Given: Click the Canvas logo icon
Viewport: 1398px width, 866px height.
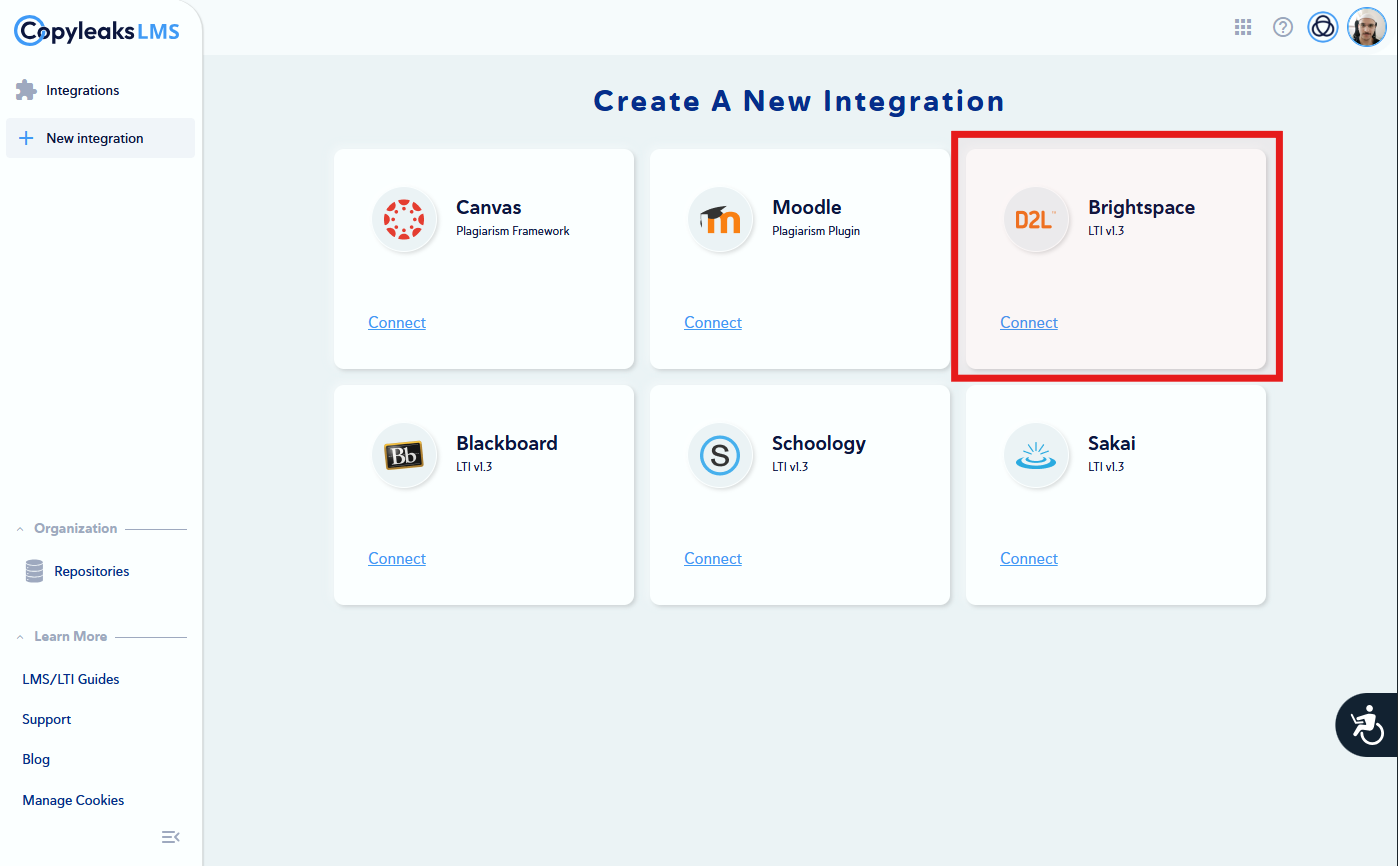Looking at the screenshot, I should [x=405, y=219].
